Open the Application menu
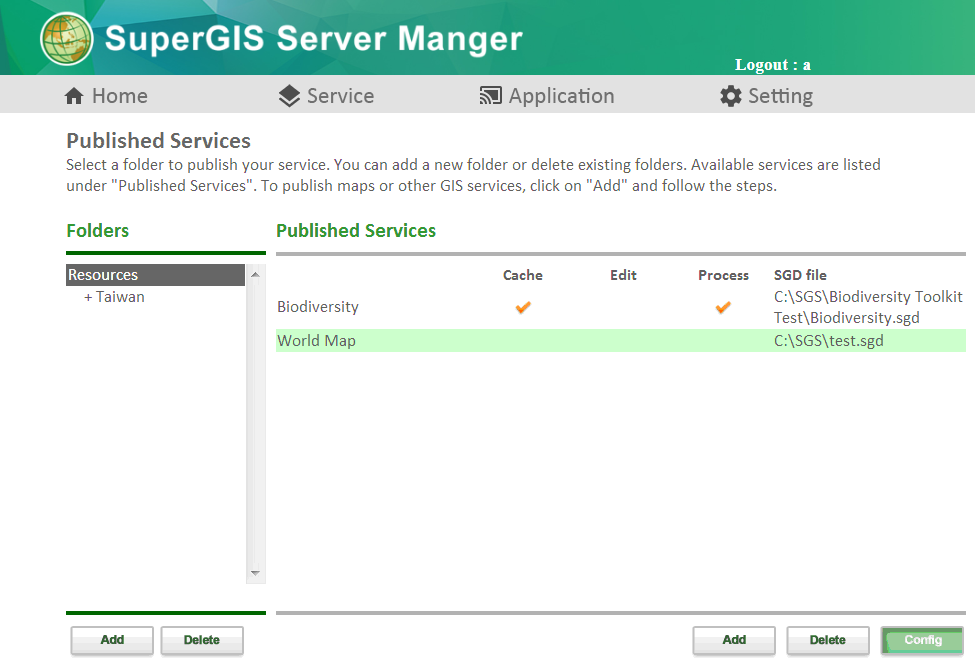975x670 pixels. click(547, 96)
